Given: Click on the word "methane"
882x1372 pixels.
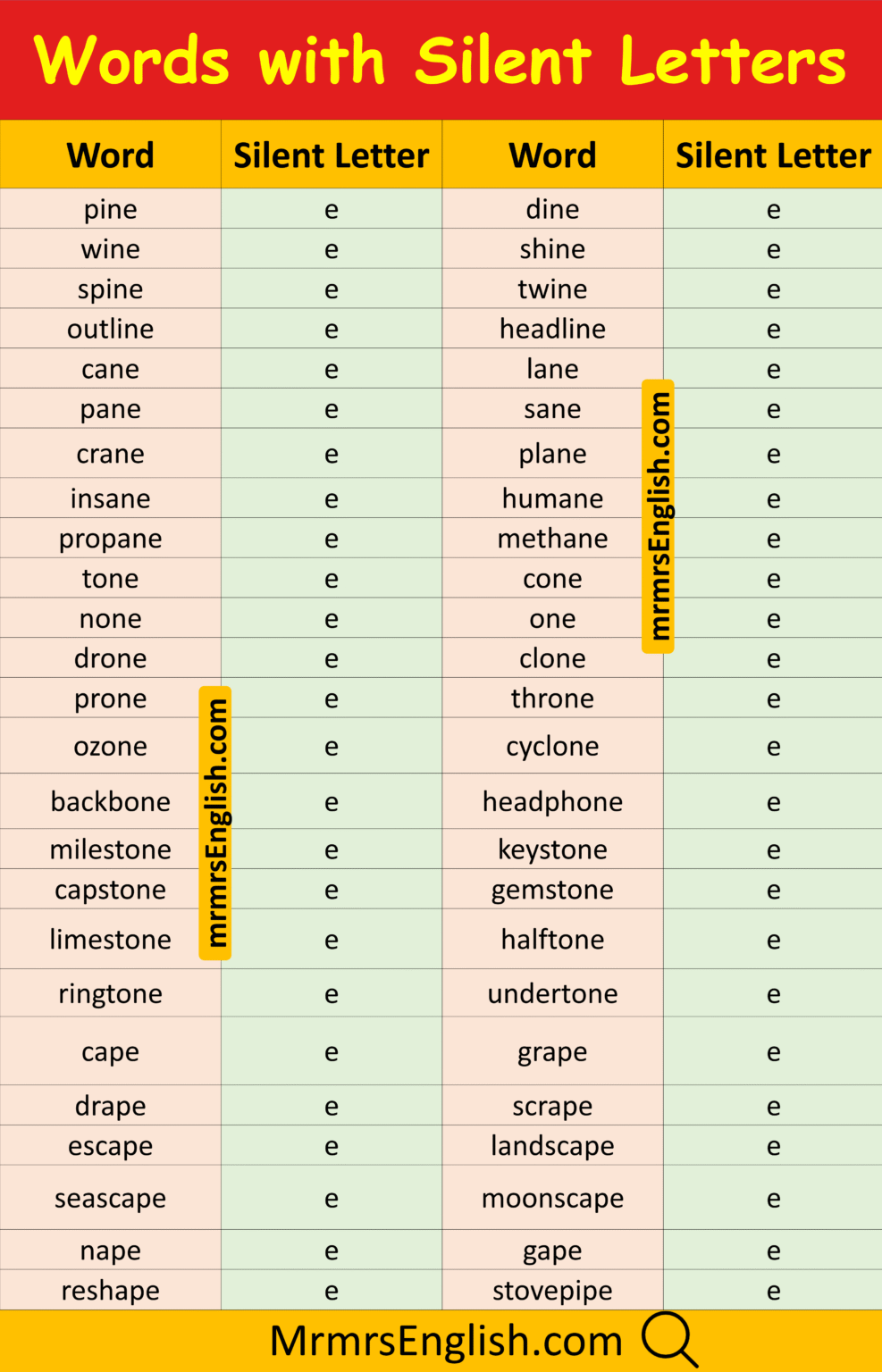Looking at the screenshot, I should (x=552, y=539).
